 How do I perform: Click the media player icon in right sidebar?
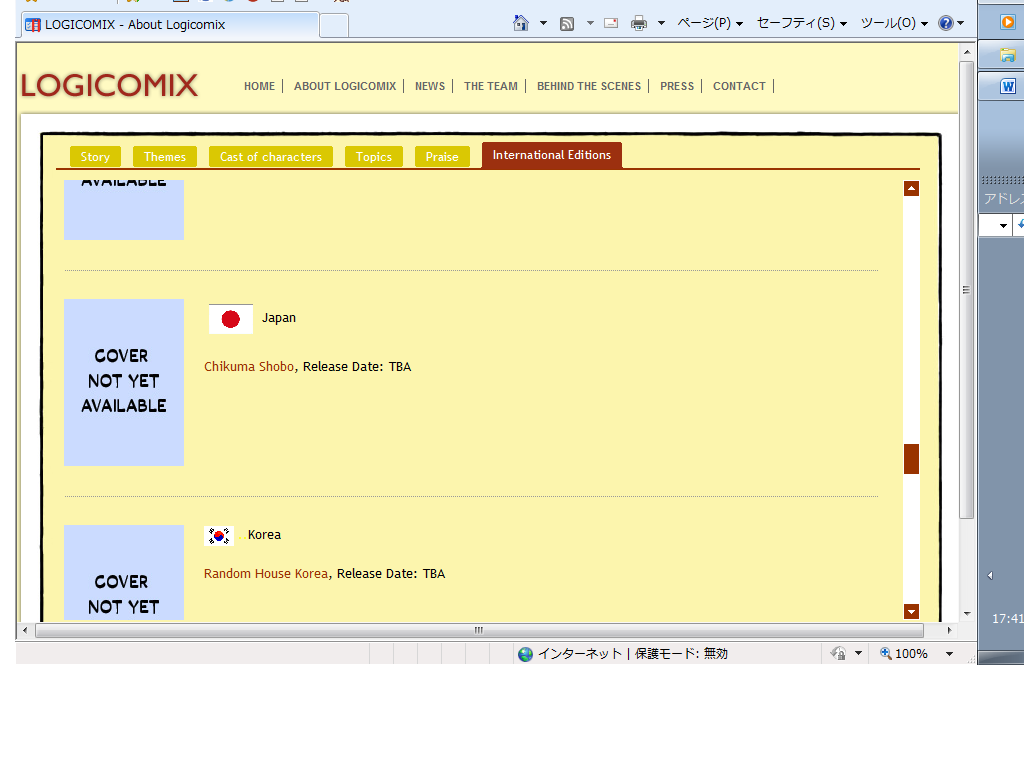pos(1008,22)
